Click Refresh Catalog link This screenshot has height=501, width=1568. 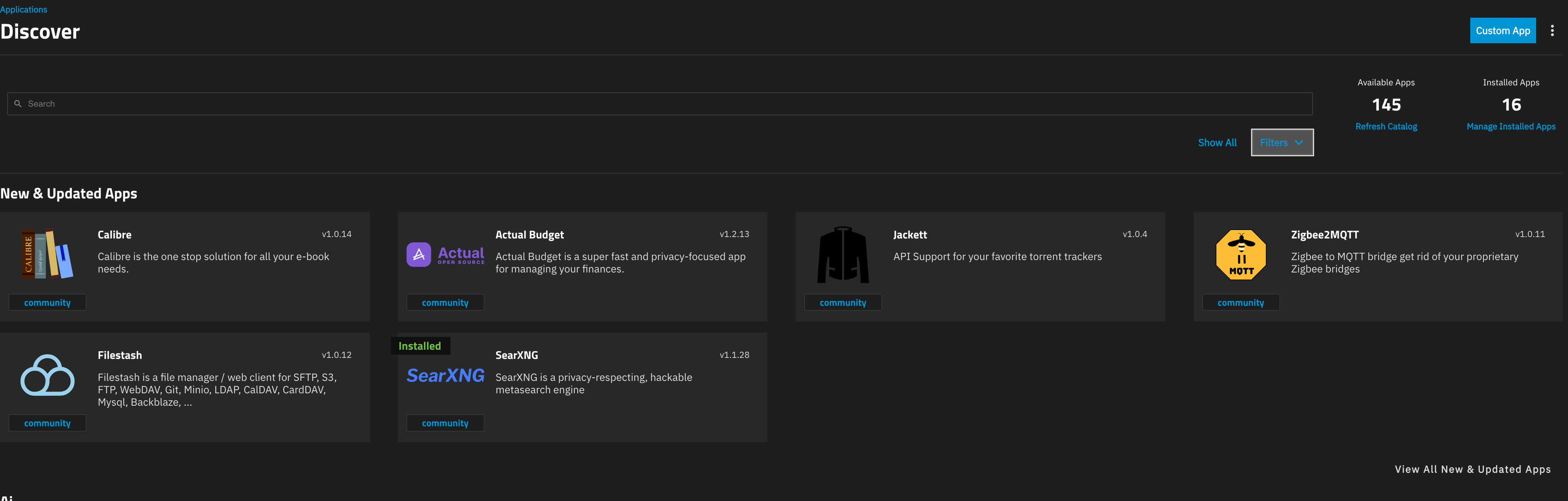(x=1386, y=126)
